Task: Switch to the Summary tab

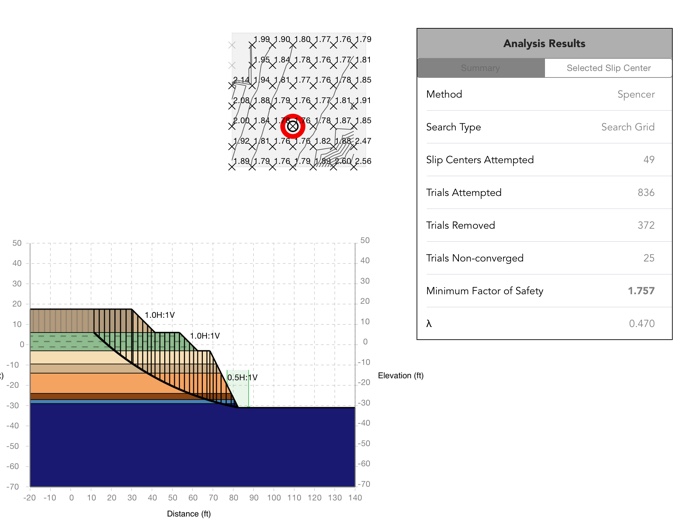Action: click(x=481, y=68)
